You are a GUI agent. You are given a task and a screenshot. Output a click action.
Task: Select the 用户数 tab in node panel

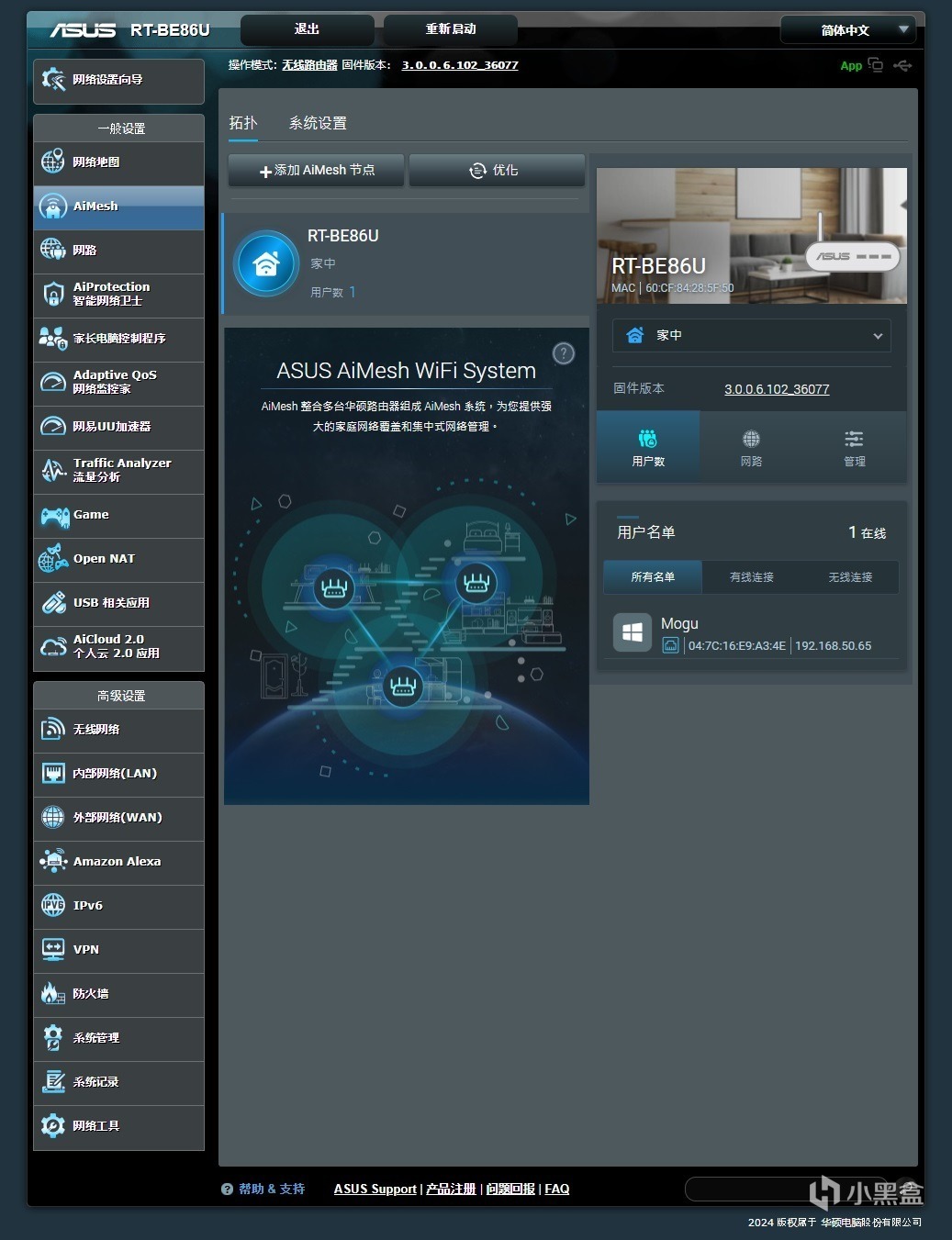click(648, 447)
